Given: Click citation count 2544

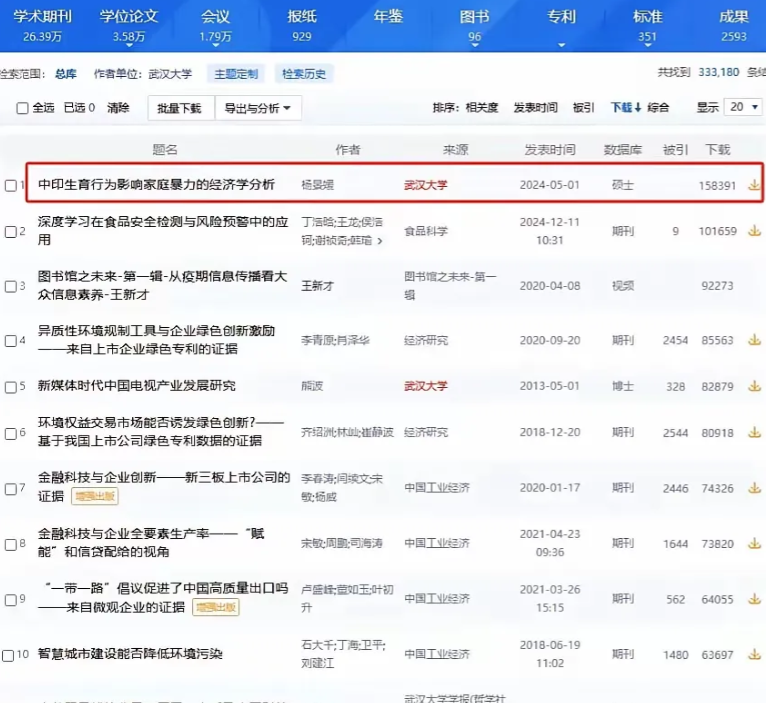Looking at the screenshot, I should [x=675, y=433].
